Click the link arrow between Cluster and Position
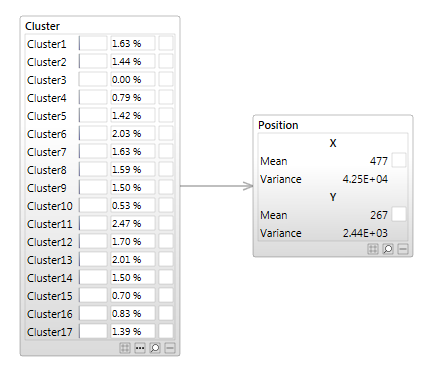Screen dimensions: 431x371 [217, 186]
